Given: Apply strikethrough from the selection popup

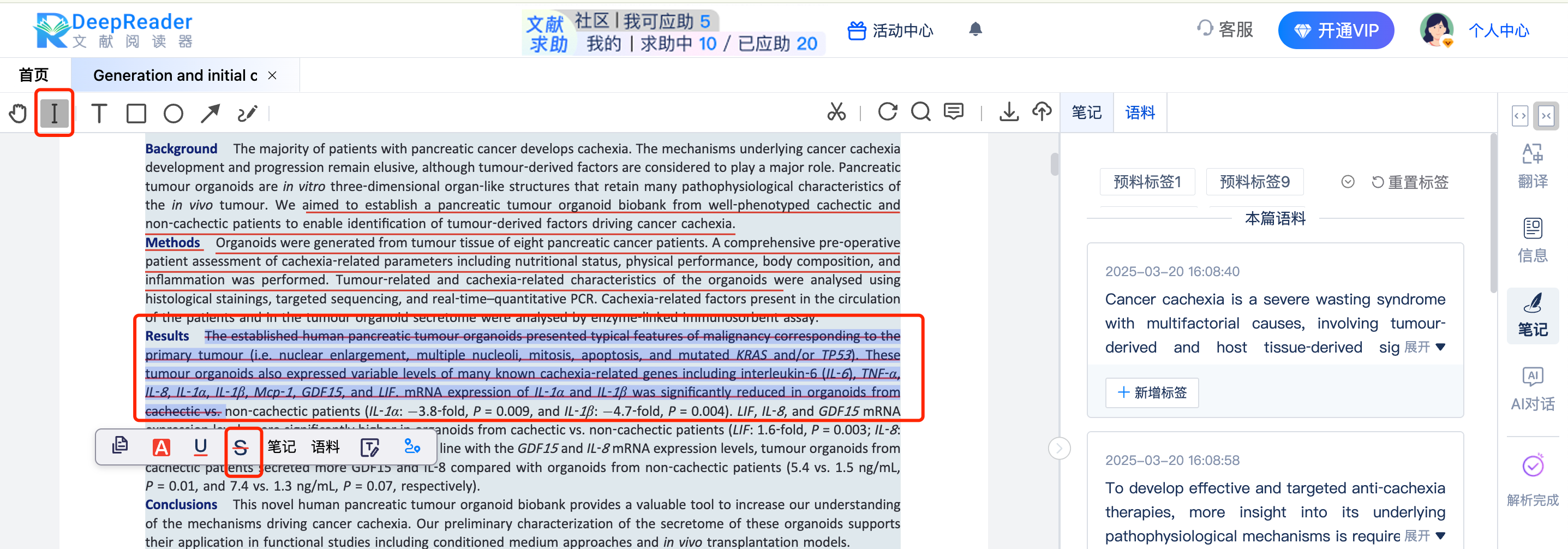Looking at the screenshot, I should click(242, 447).
